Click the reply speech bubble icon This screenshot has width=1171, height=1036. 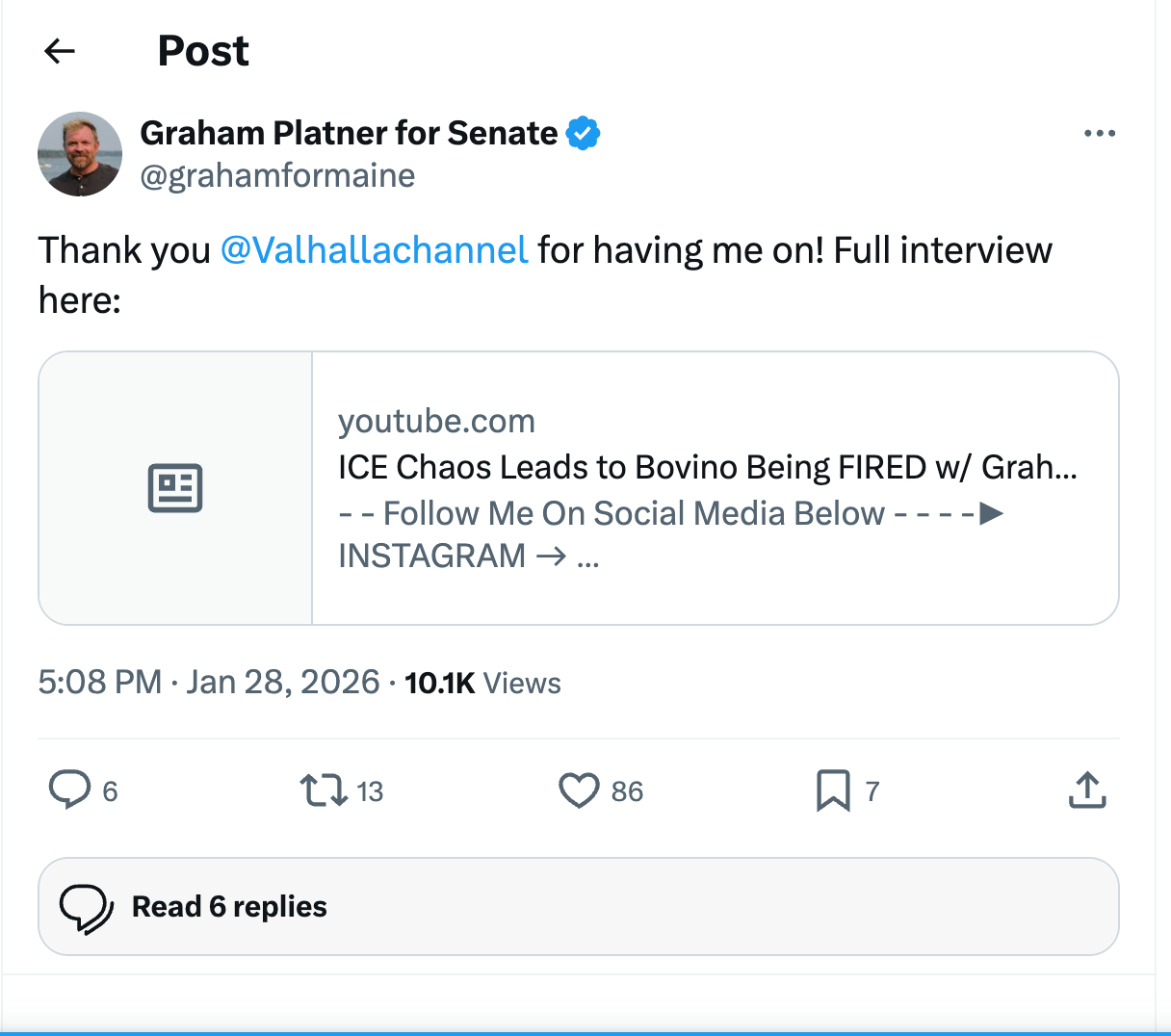[x=69, y=790]
